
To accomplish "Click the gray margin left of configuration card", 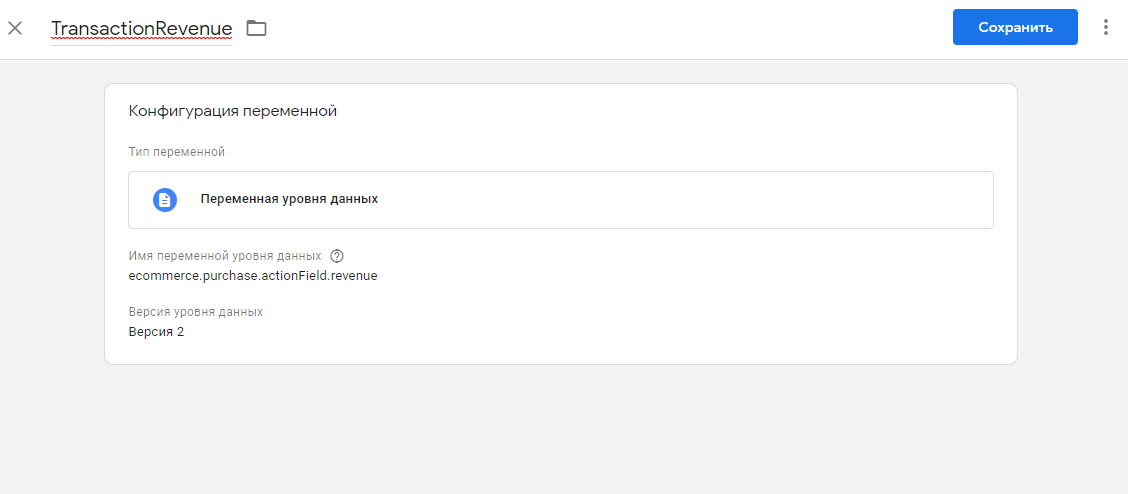I will (52, 224).
